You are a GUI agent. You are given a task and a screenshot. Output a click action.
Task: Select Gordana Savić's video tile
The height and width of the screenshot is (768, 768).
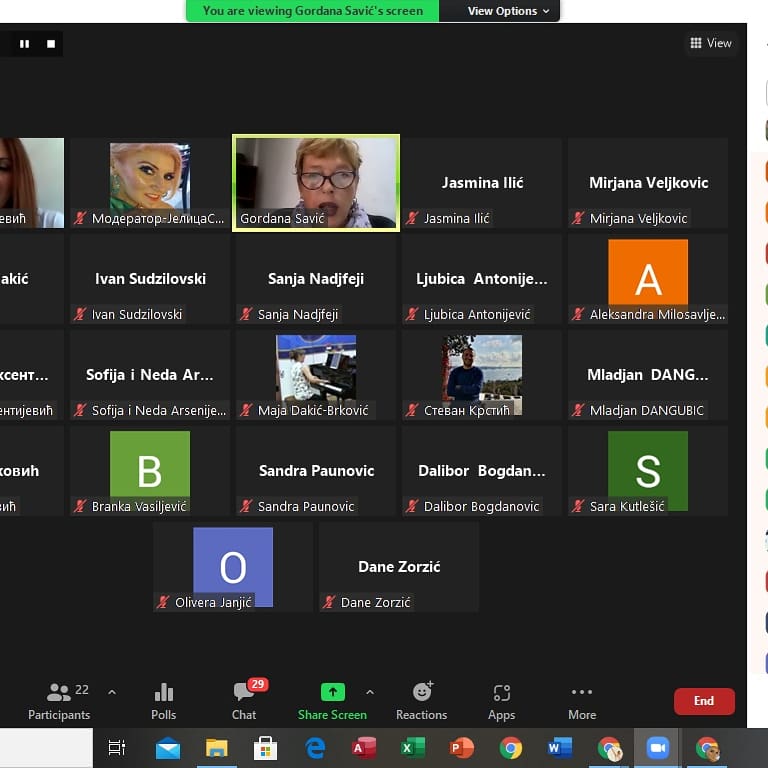(x=316, y=182)
